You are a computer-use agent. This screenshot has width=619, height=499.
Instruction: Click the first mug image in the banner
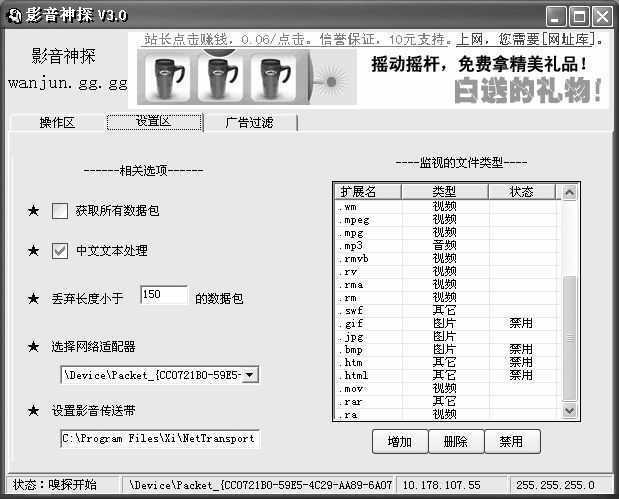(x=167, y=76)
